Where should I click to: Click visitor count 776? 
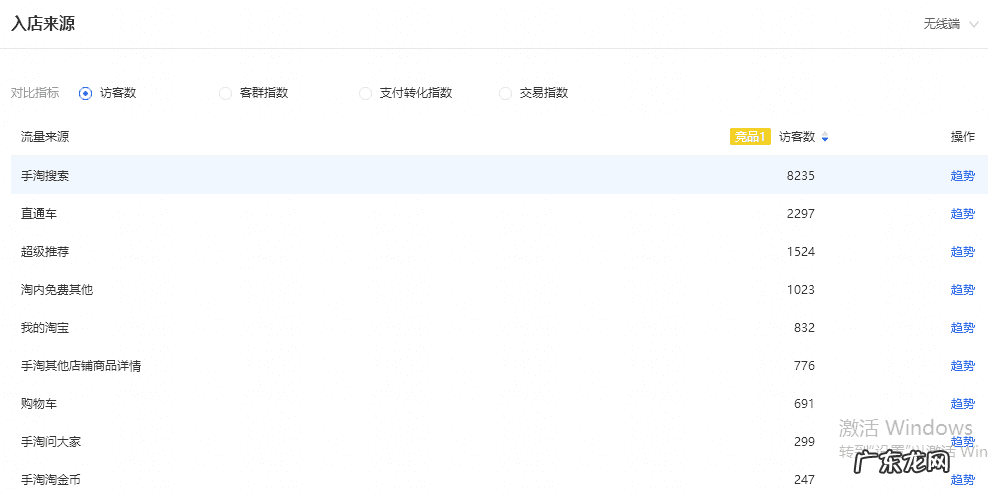click(804, 366)
